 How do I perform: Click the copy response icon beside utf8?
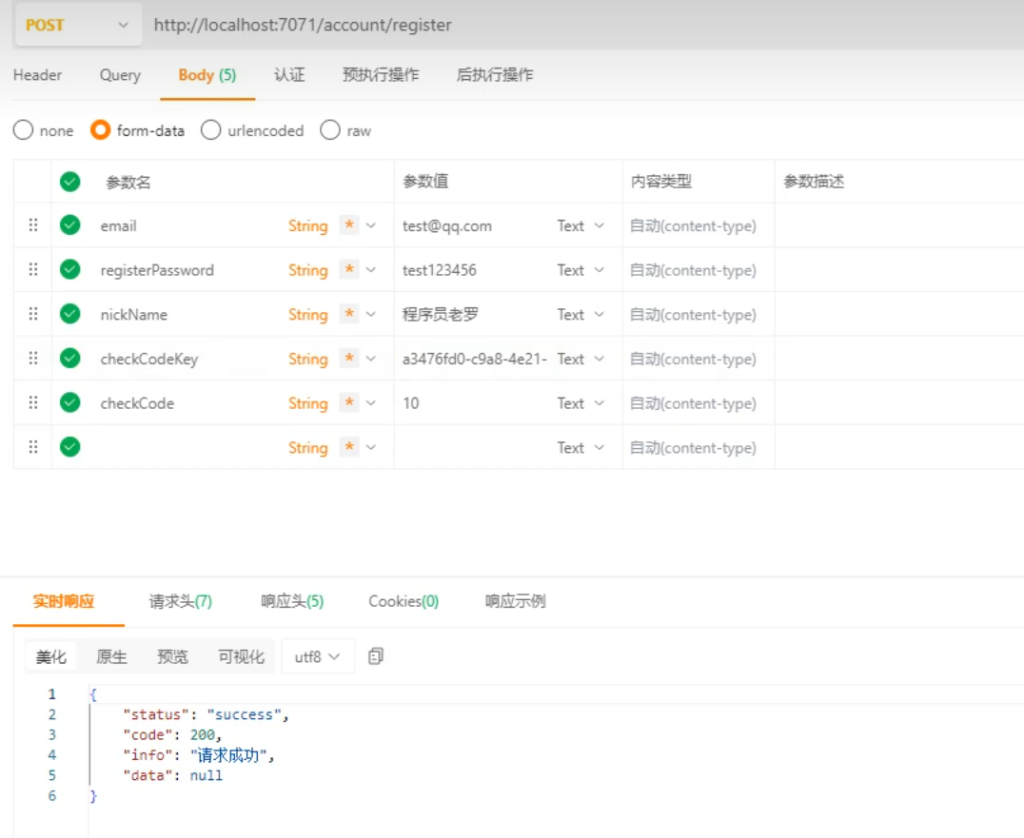376,657
